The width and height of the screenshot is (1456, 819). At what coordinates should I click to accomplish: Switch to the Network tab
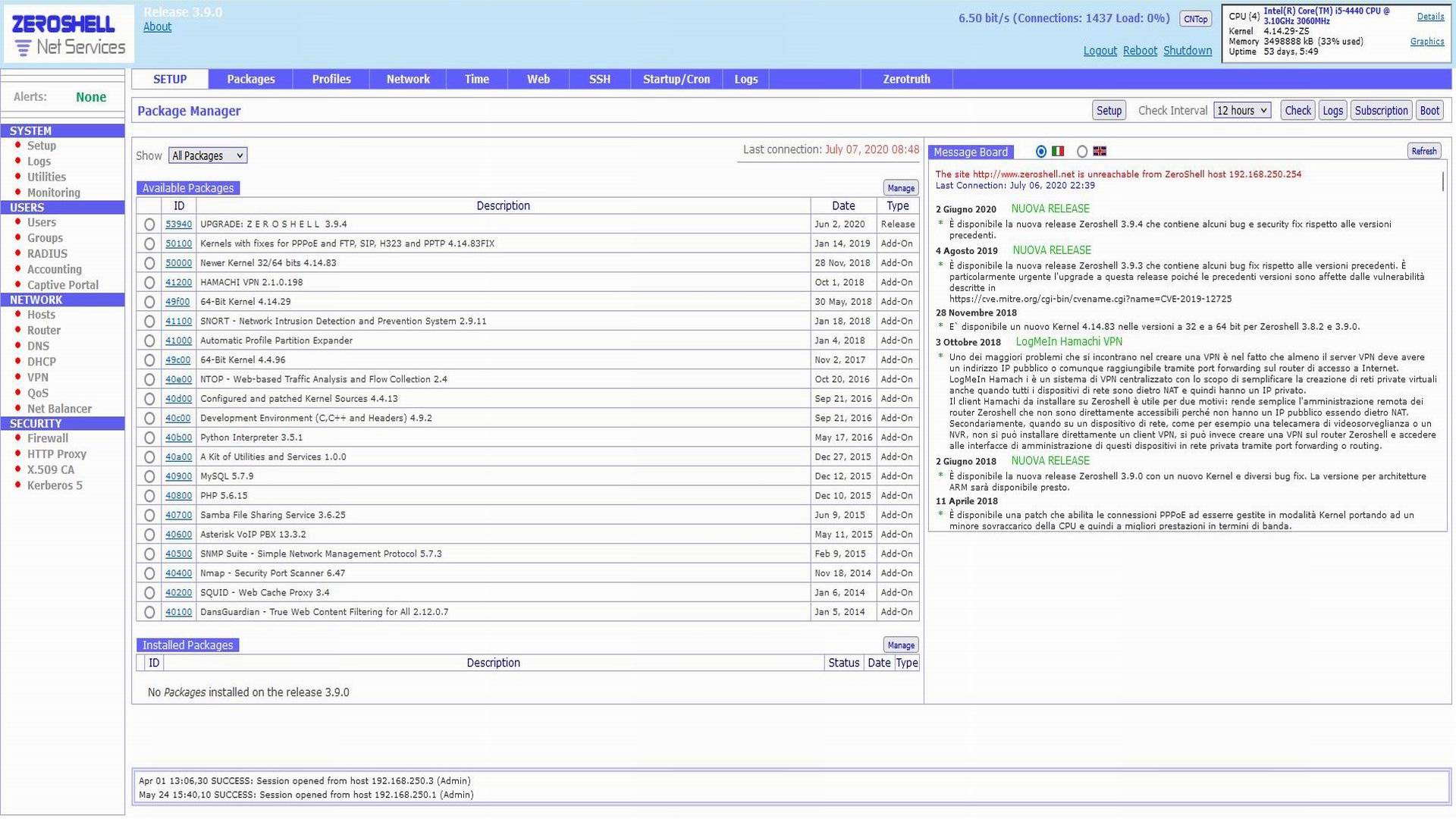point(408,79)
